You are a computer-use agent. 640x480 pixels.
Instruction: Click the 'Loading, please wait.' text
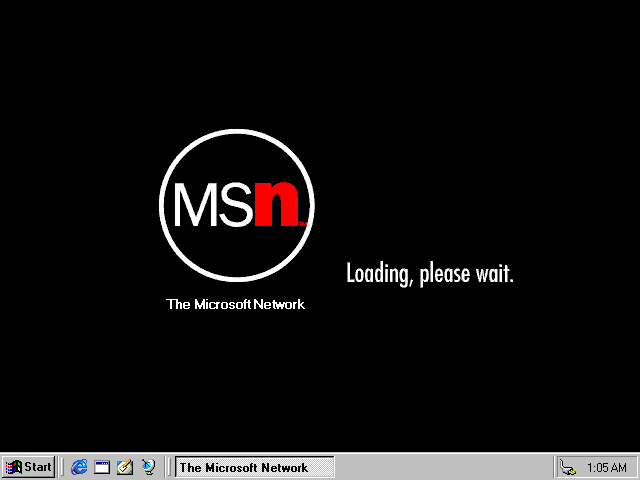pyautogui.click(x=430, y=273)
